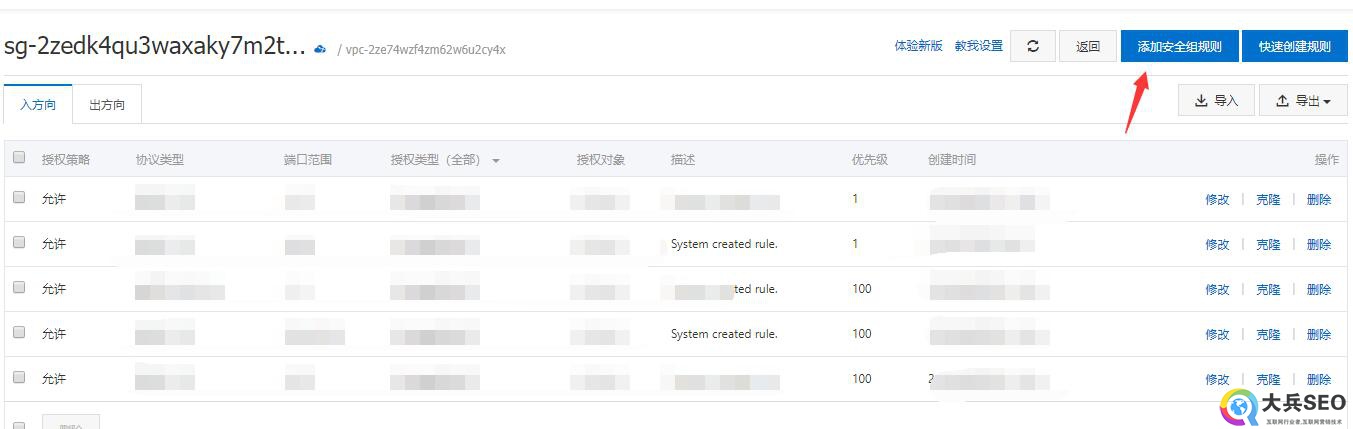
Task: Click the 授权策略 column header
Action: pyautogui.click(x=66, y=160)
